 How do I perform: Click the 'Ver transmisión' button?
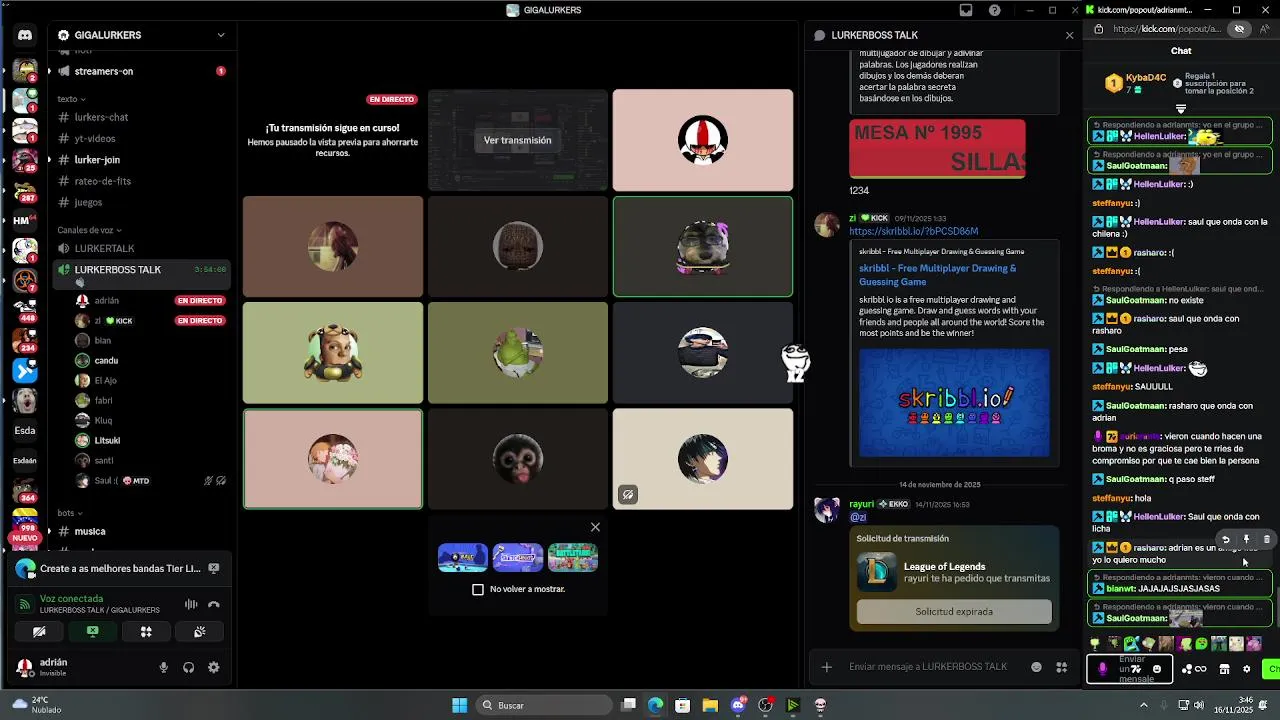coord(517,140)
